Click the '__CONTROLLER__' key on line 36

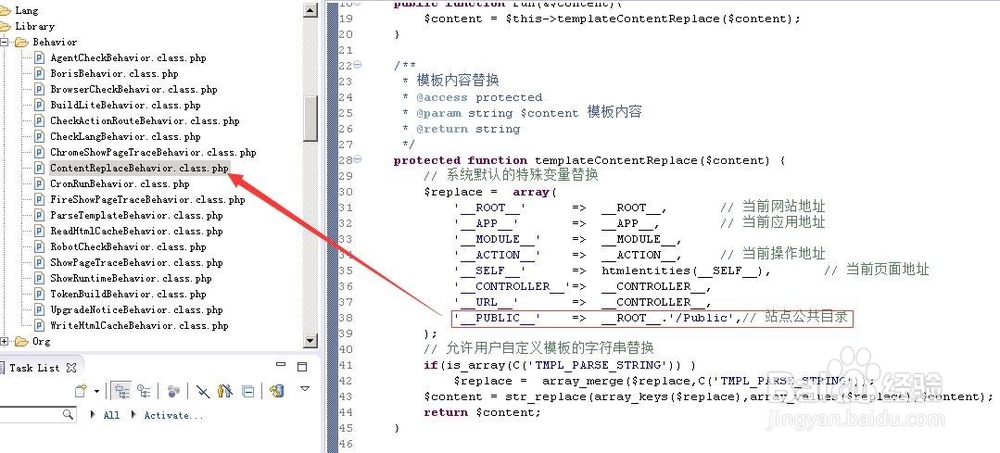[512, 286]
